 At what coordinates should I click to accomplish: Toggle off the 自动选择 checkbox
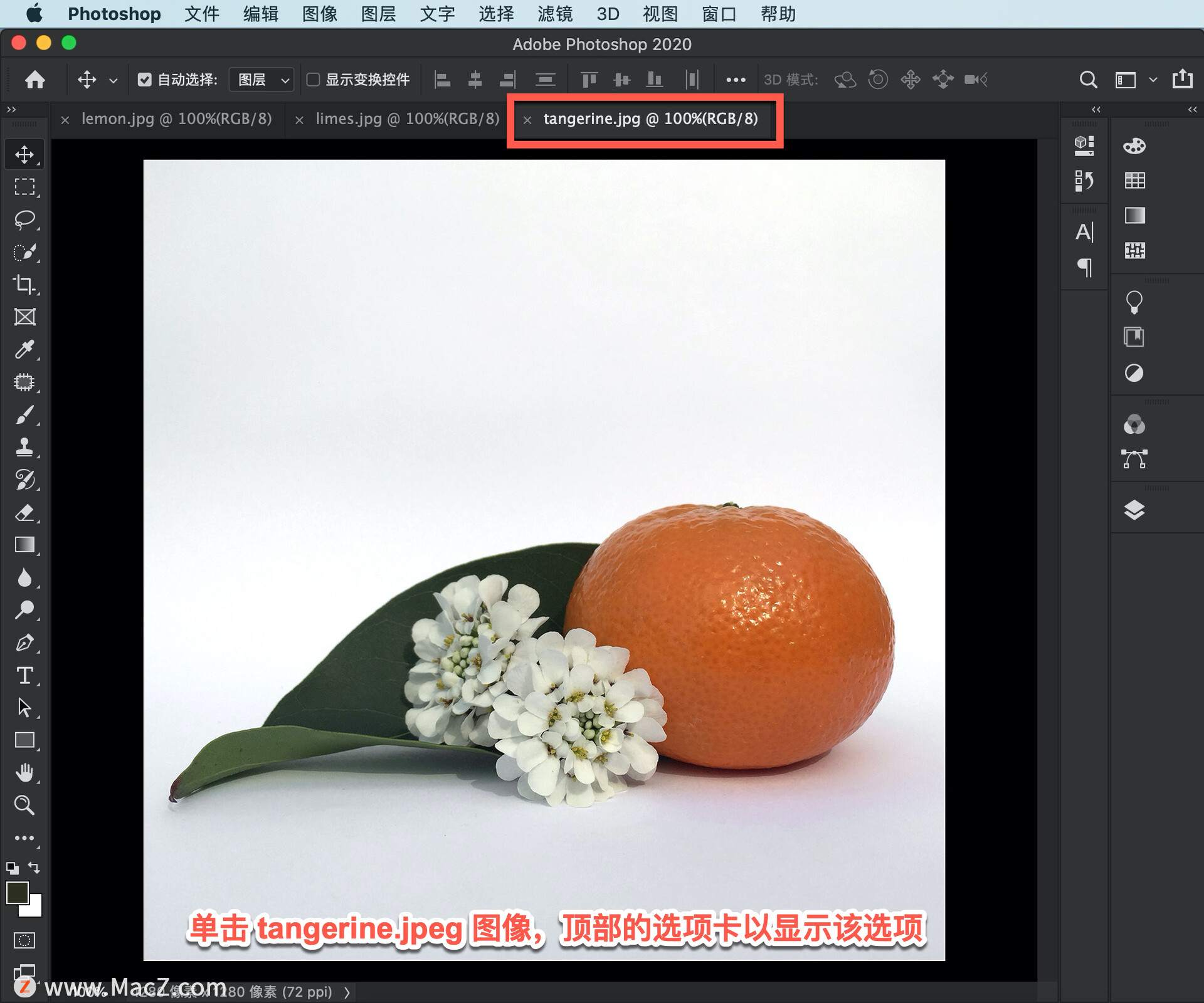145,80
